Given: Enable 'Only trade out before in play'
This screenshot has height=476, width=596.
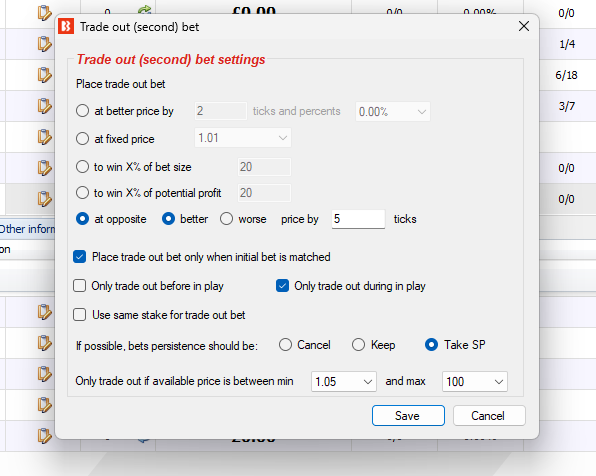Looking at the screenshot, I should click(x=79, y=286).
